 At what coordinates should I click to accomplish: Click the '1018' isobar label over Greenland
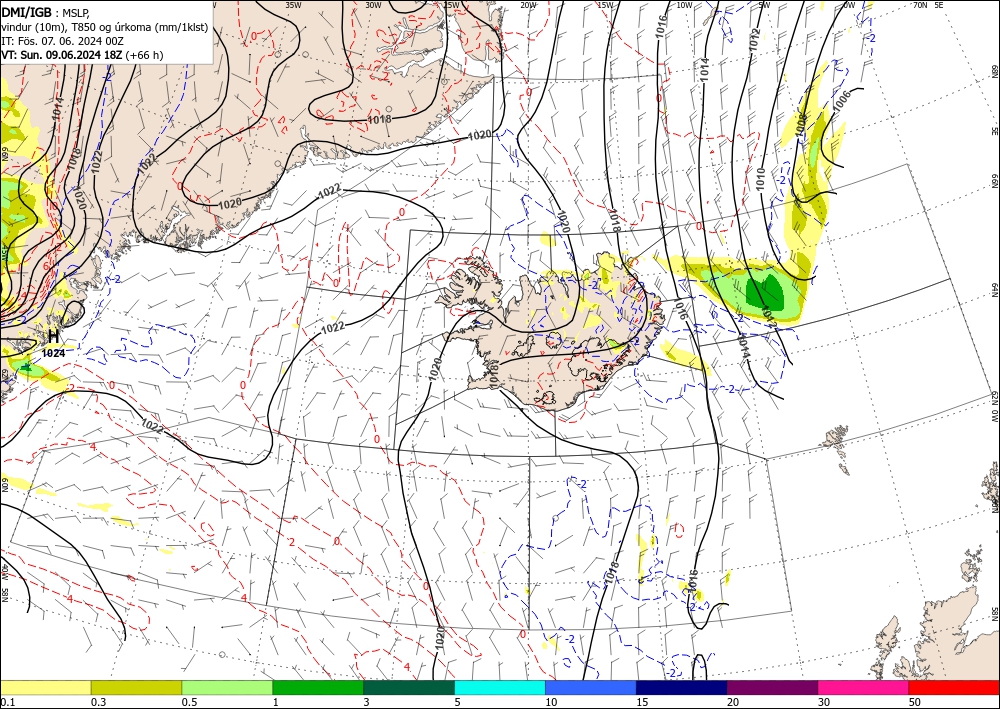pyautogui.click(x=379, y=119)
